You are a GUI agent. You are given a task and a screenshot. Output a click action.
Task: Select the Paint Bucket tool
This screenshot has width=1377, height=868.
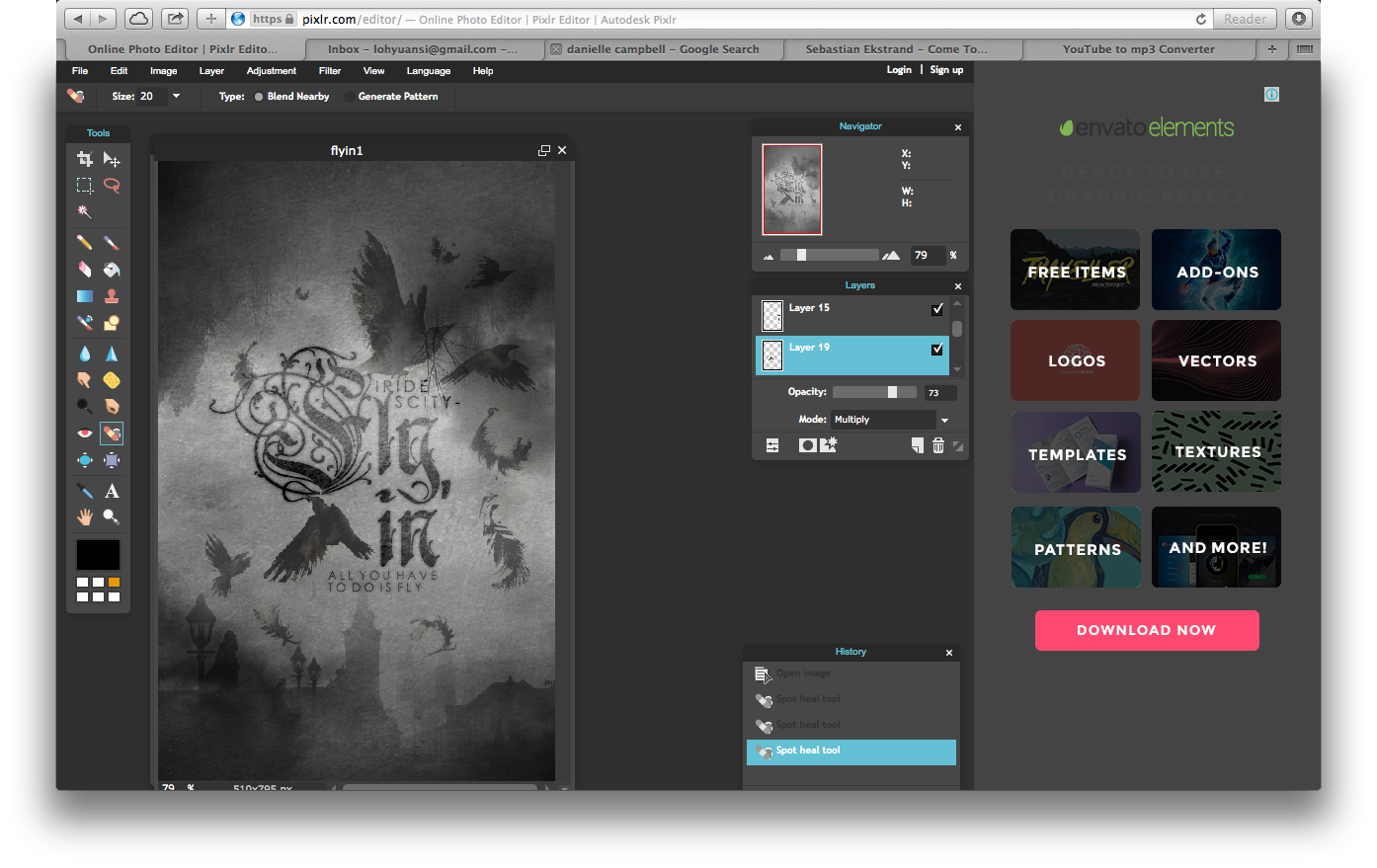(x=112, y=269)
